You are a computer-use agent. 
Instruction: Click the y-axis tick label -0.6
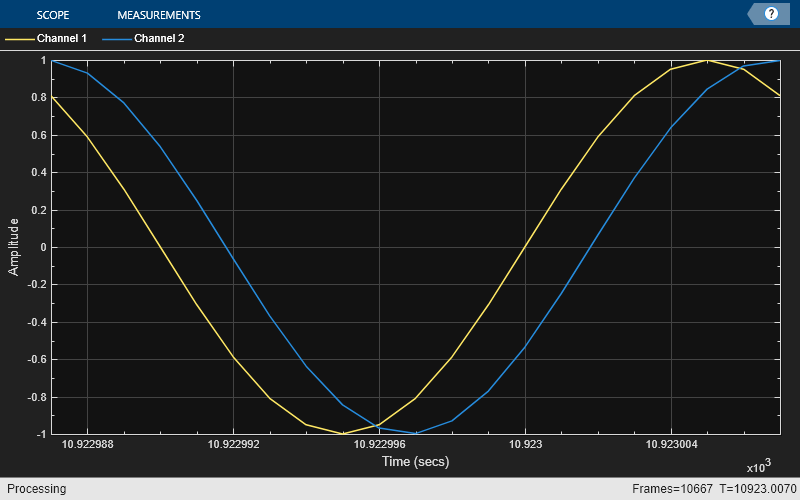[37, 360]
